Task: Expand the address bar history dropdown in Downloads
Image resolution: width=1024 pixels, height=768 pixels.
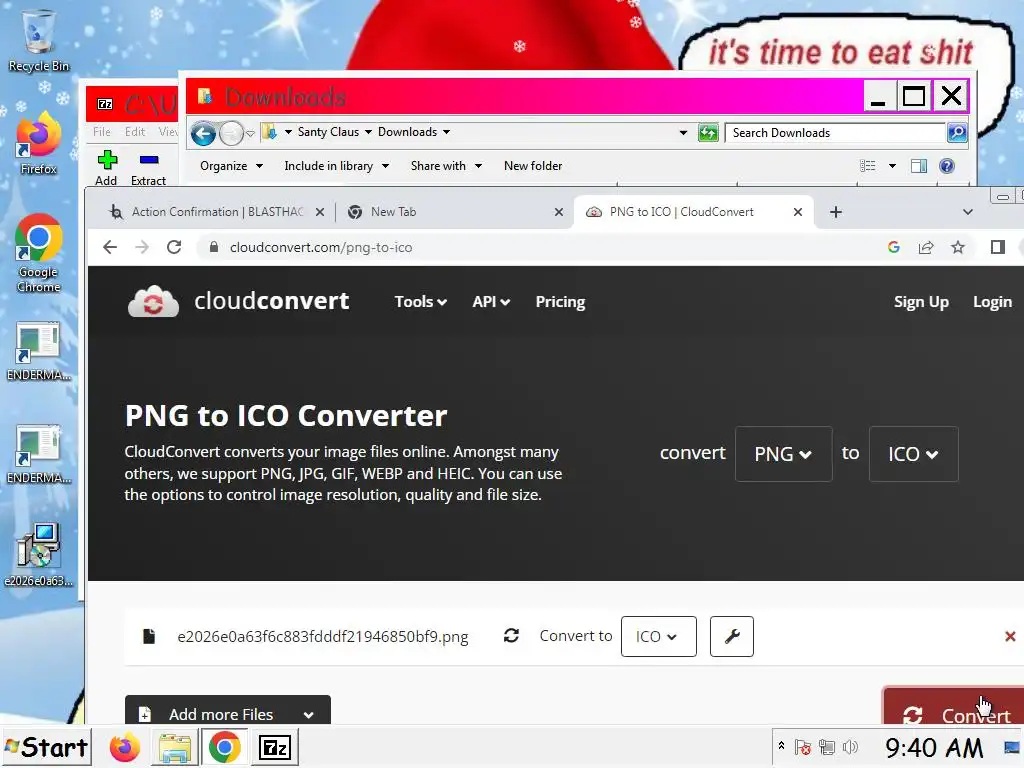Action: [683, 133]
